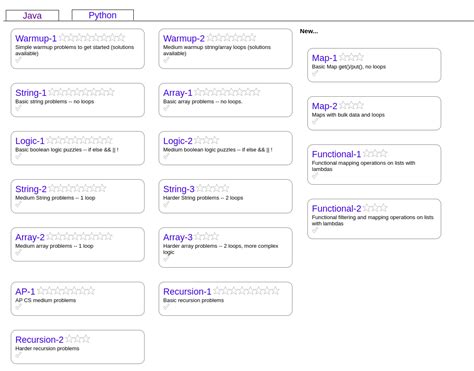Click the star row beside Warmup-2
The width and height of the screenshot is (474, 371).
point(232,38)
